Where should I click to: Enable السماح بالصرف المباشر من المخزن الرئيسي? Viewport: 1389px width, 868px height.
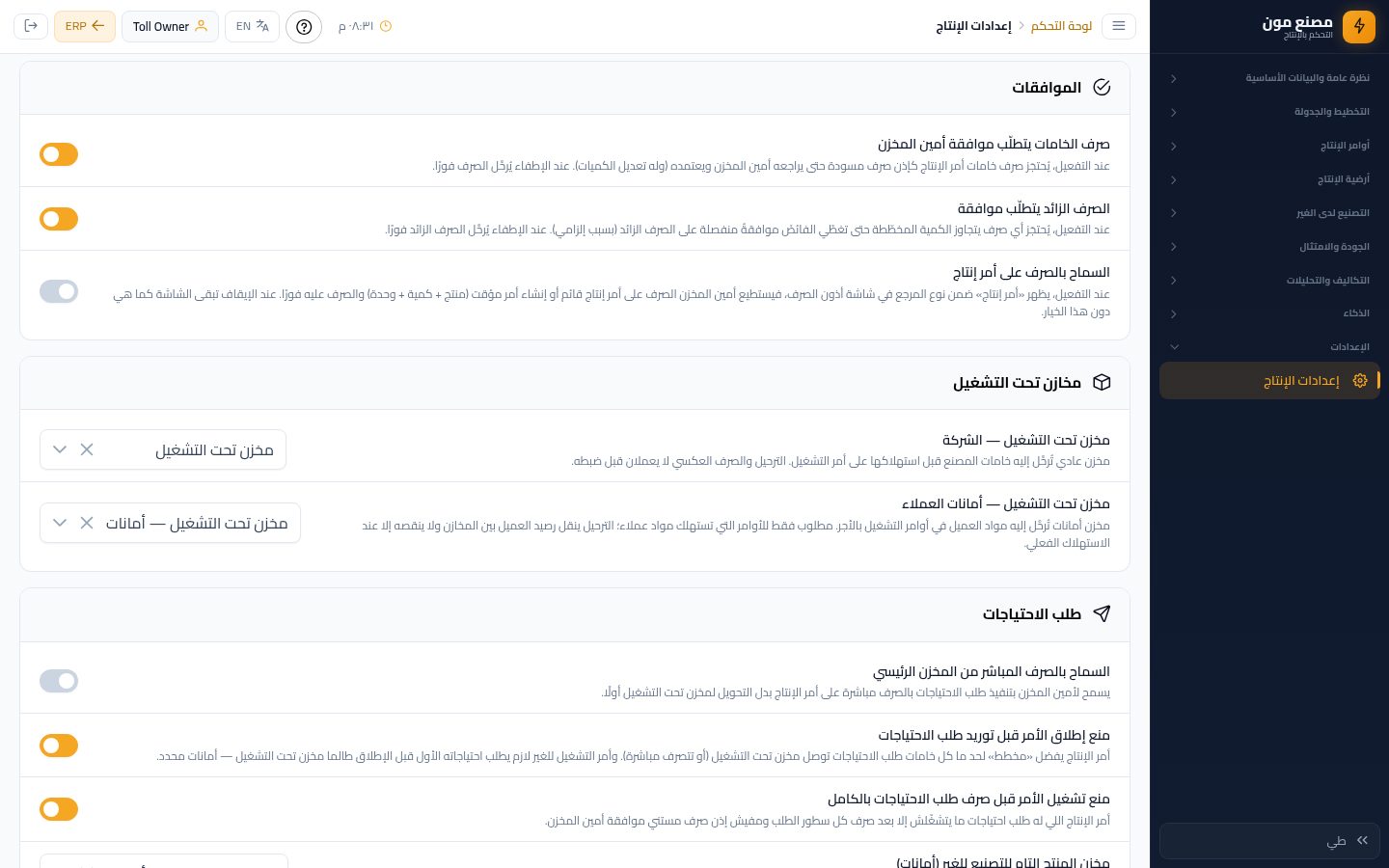(x=59, y=681)
